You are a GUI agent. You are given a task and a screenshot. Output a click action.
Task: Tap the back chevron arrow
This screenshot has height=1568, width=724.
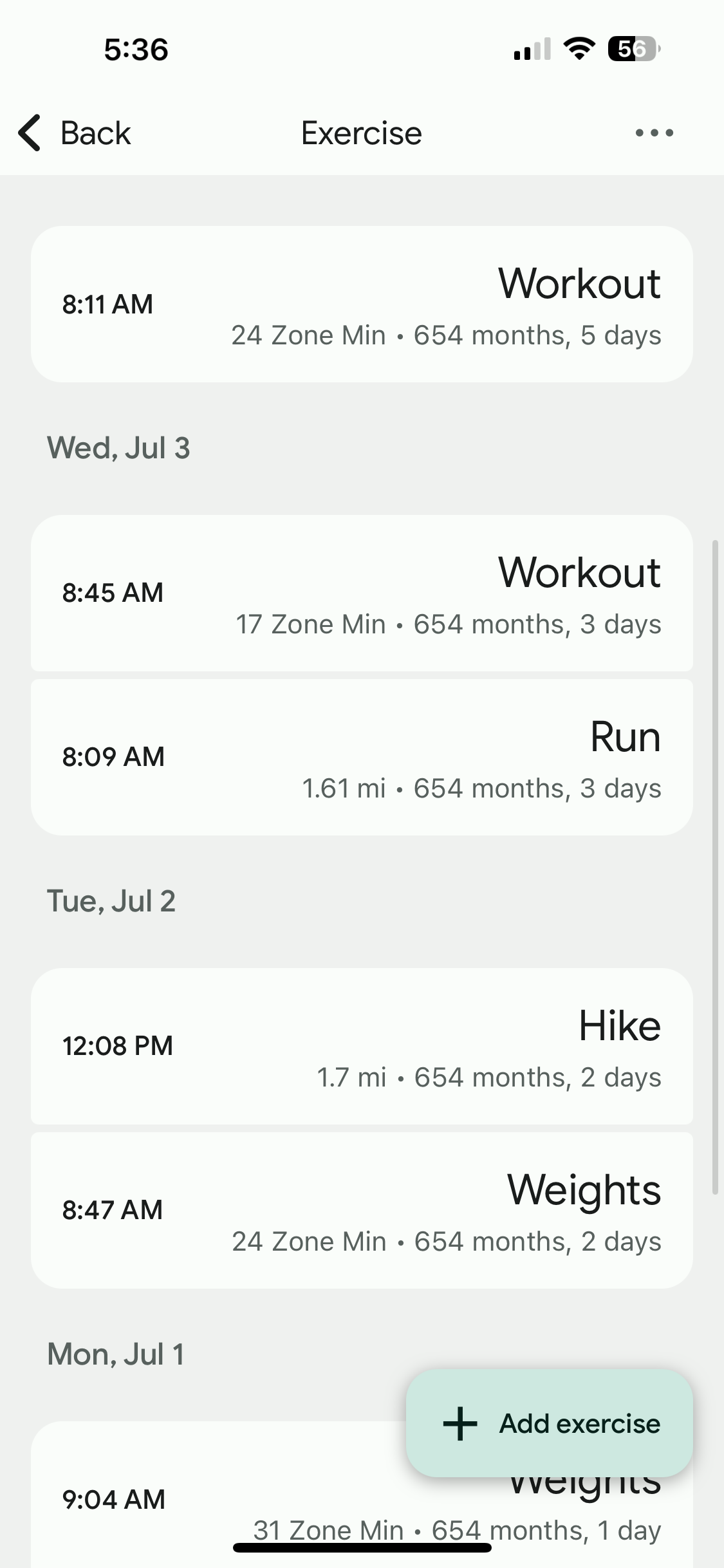point(30,133)
